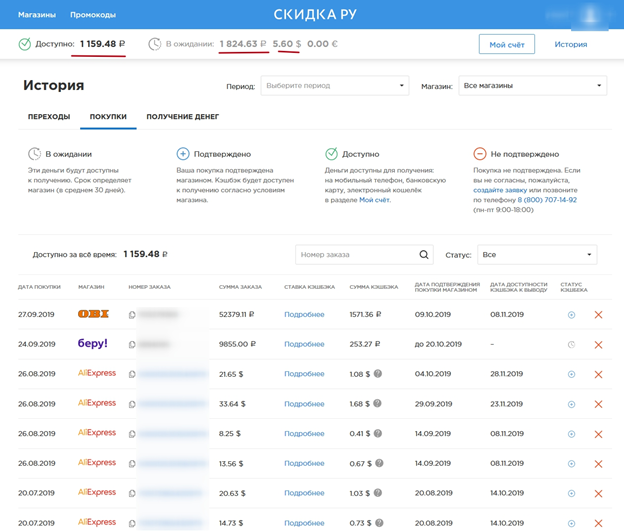The height and width of the screenshot is (531, 624).
Task: Click the pending clock status icon in the беру! row
Action: (572, 345)
